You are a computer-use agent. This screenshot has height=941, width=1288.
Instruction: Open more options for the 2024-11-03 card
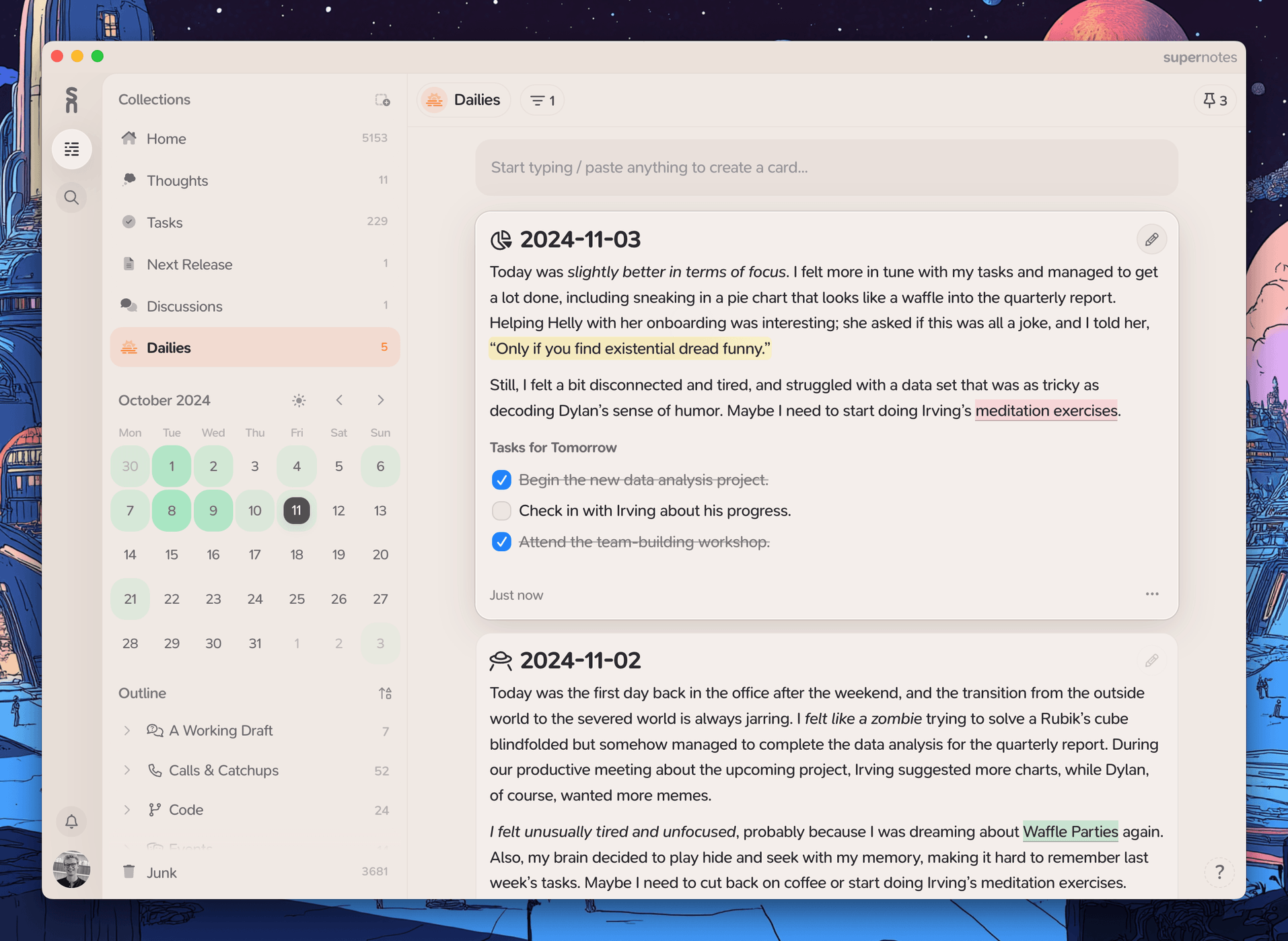pos(1151,594)
